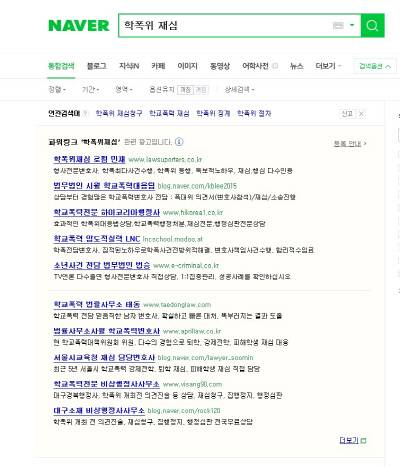Select the 통합검색 tab
The image size is (400, 467).
click(61, 66)
